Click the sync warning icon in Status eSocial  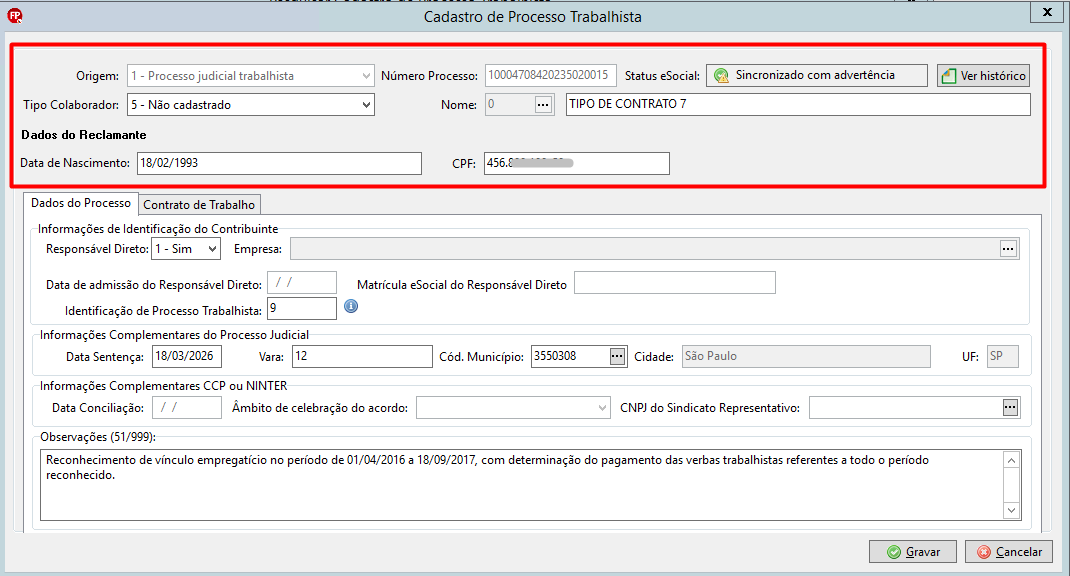(x=721, y=76)
